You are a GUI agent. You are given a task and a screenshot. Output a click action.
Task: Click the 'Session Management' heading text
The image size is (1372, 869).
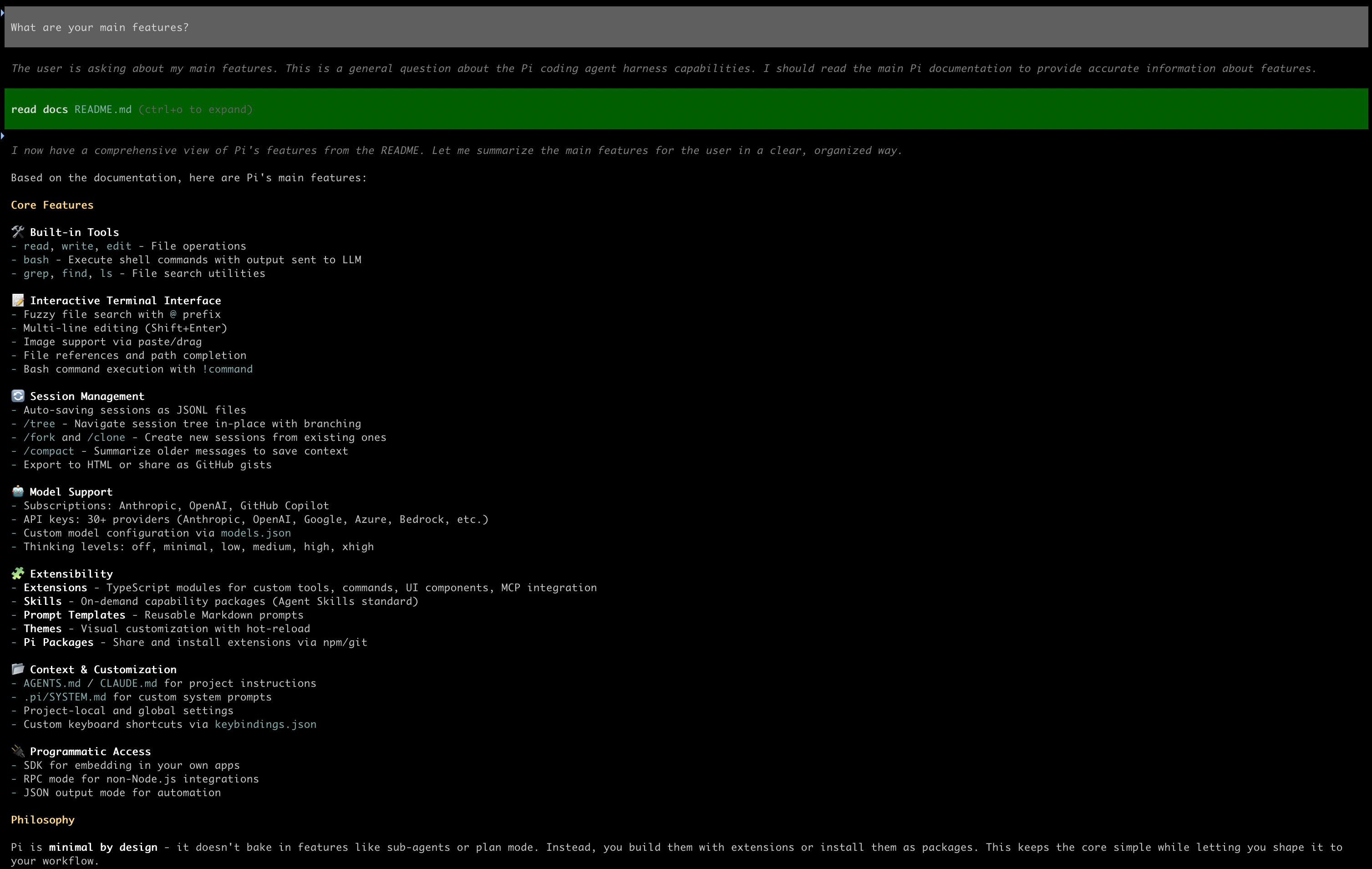tap(87, 396)
